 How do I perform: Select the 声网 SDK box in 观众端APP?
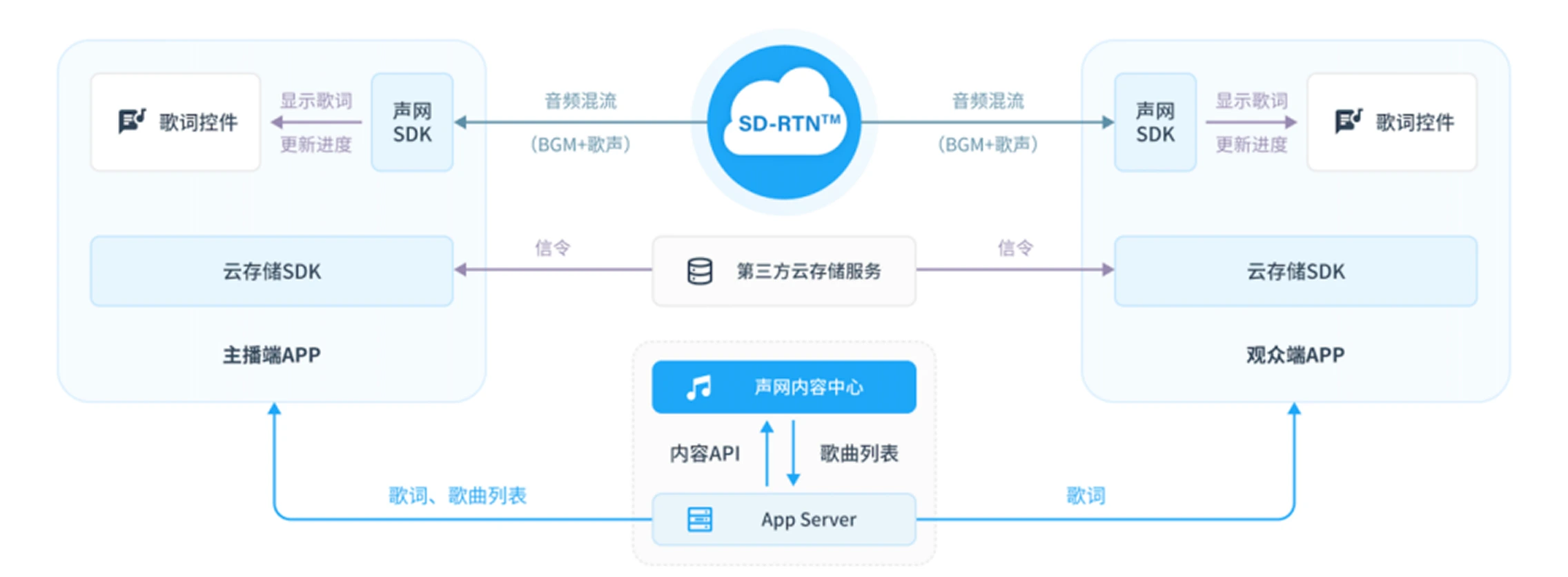[x=1155, y=122]
